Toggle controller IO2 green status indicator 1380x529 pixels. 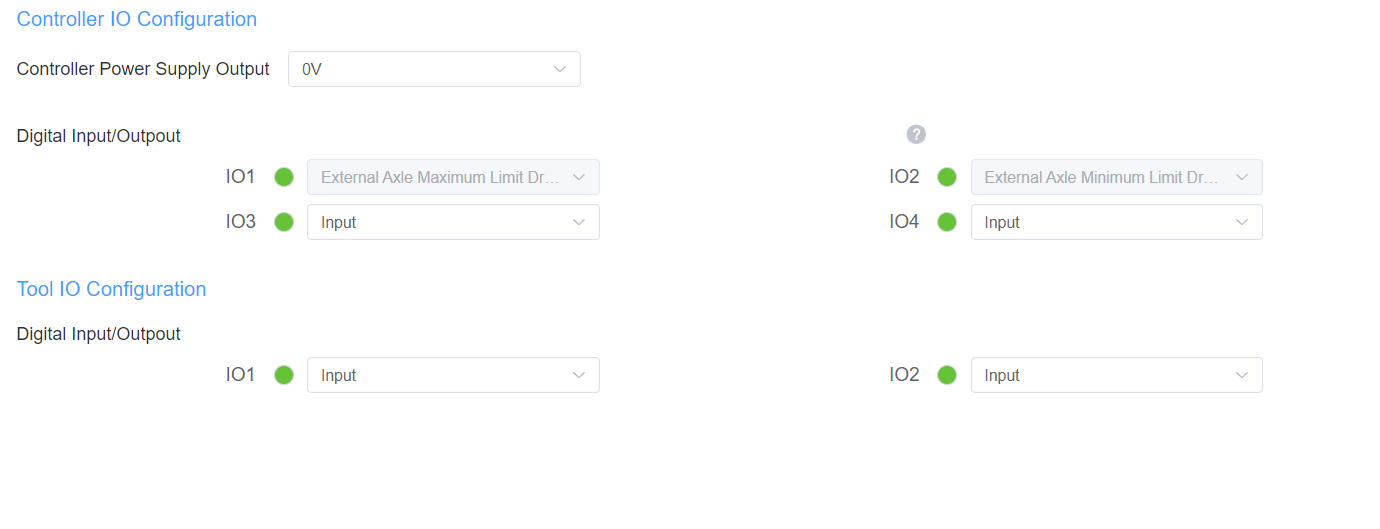(947, 177)
